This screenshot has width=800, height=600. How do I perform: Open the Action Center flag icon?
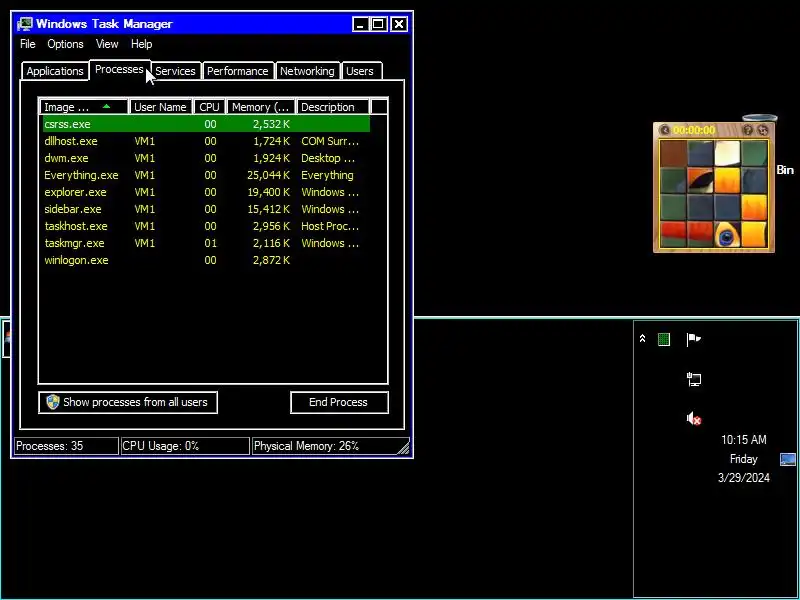[x=693, y=339]
